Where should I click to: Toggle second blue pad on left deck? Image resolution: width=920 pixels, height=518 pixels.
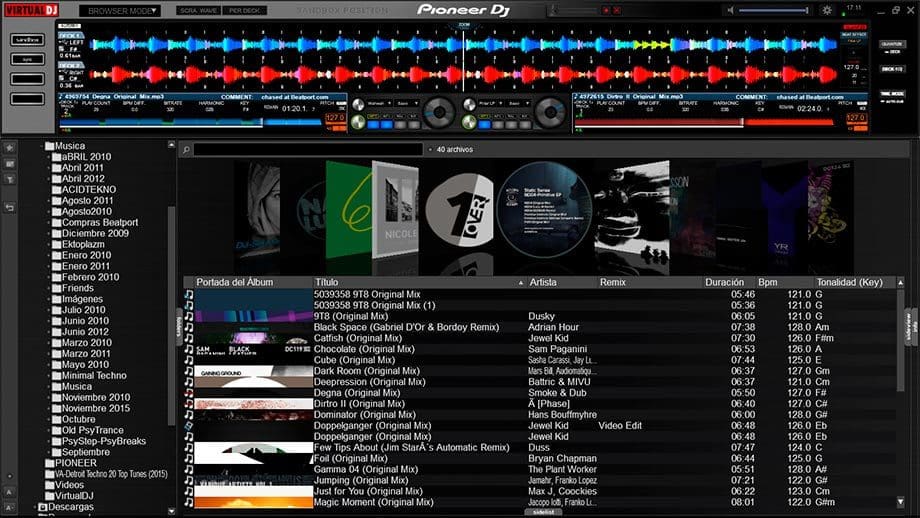click(387, 125)
